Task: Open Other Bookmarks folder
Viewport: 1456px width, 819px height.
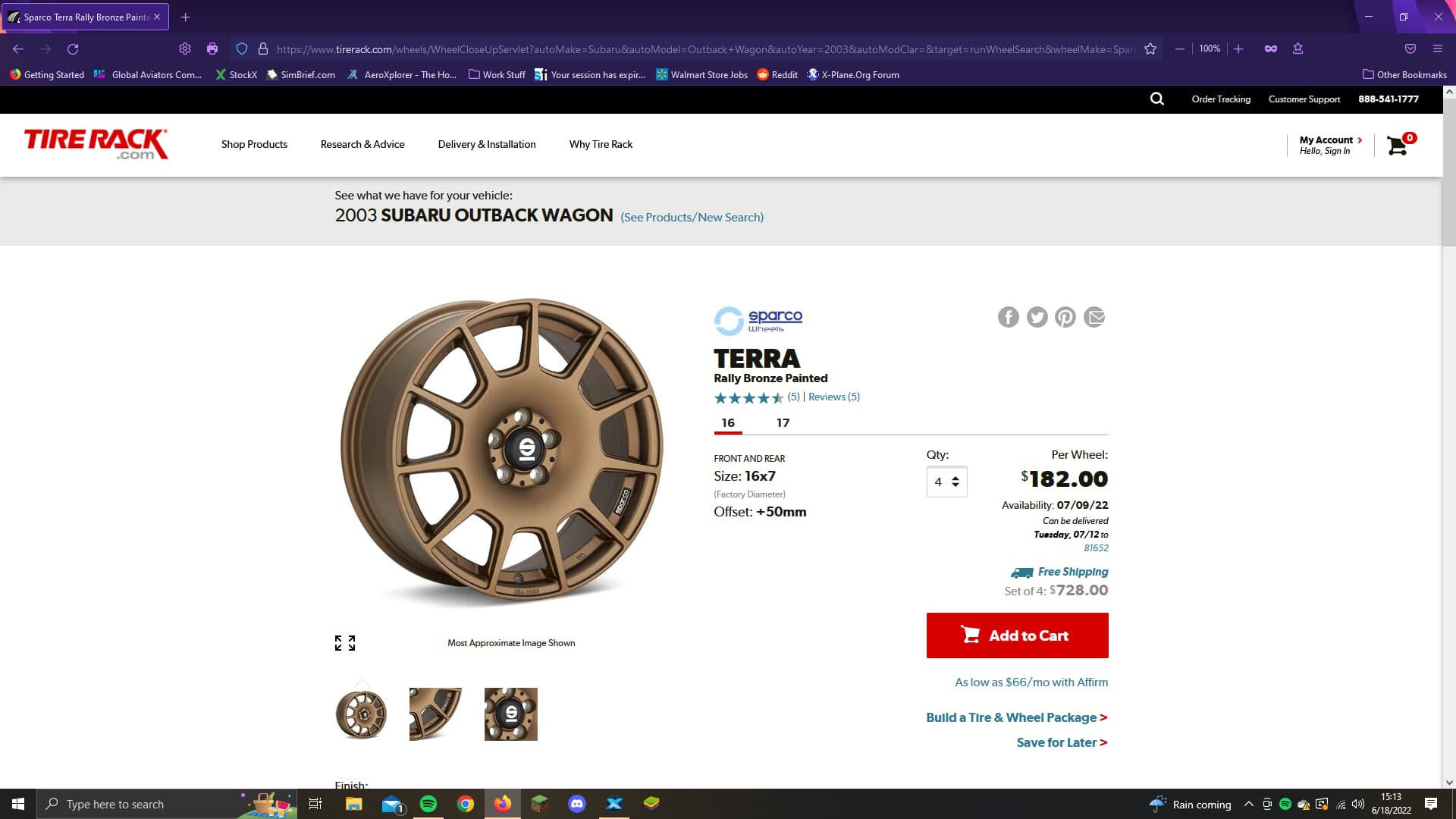Action: (1404, 74)
